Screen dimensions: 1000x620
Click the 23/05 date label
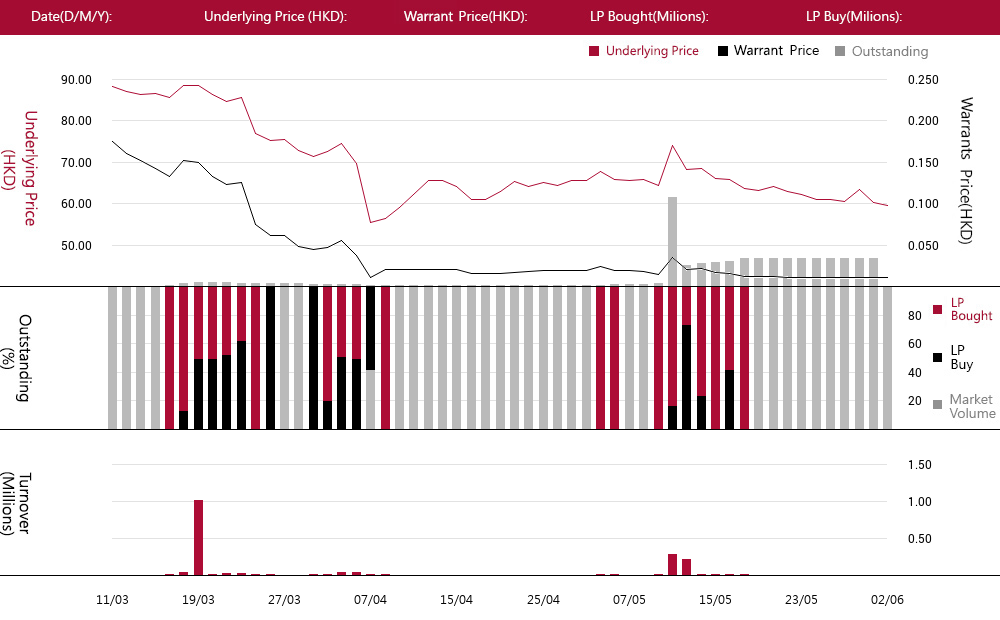point(802,600)
